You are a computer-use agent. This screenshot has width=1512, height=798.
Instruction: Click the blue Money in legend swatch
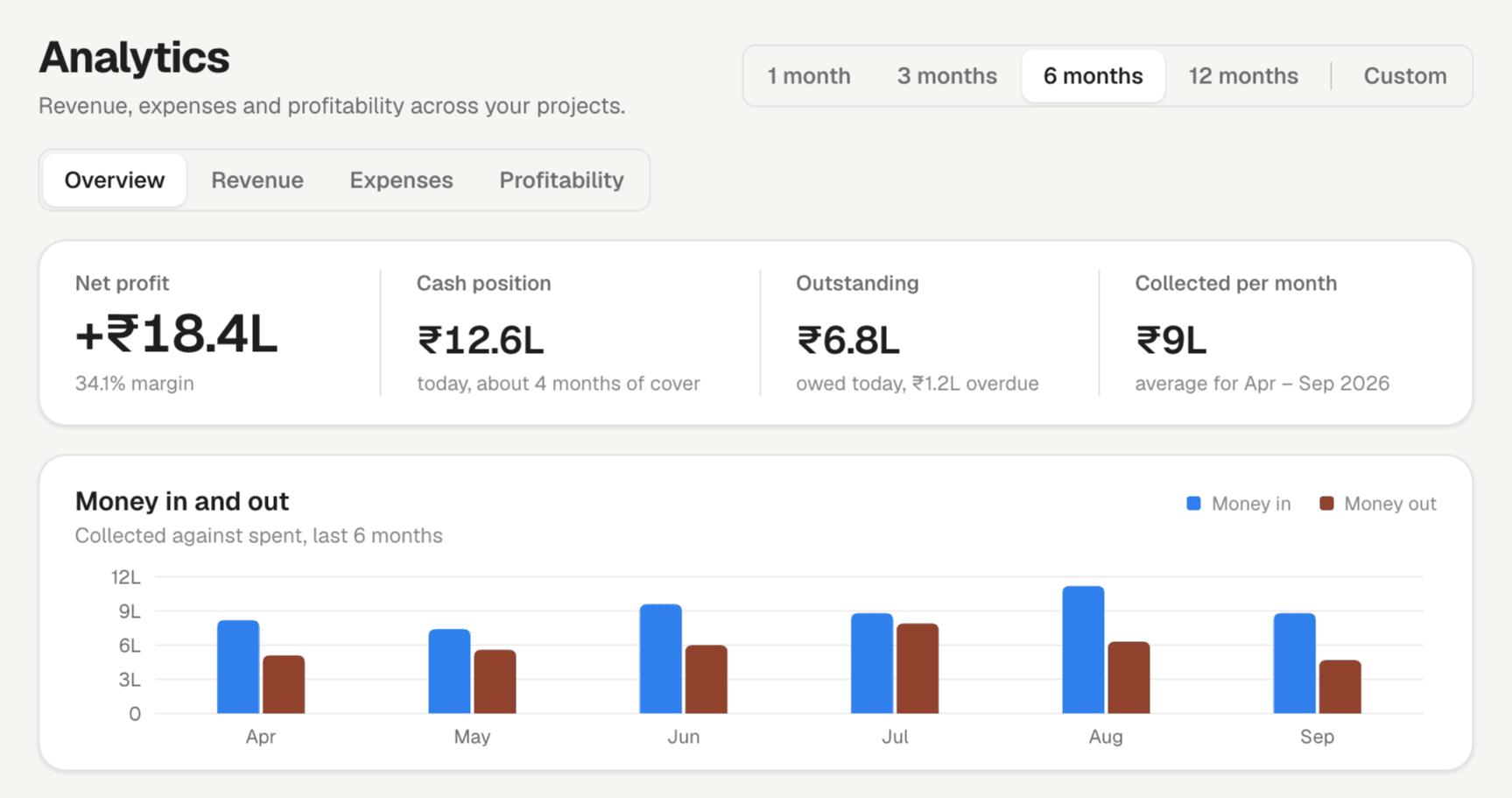(x=1193, y=504)
